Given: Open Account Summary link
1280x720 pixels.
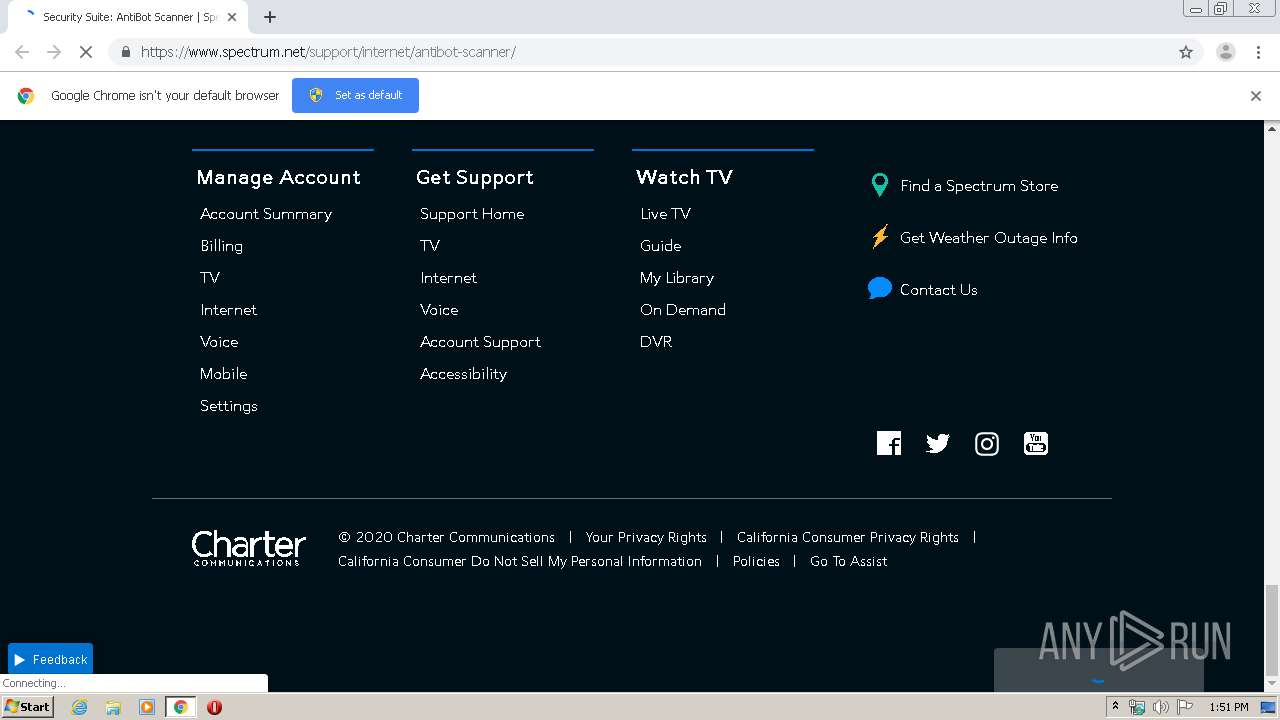Looking at the screenshot, I should pos(266,213).
